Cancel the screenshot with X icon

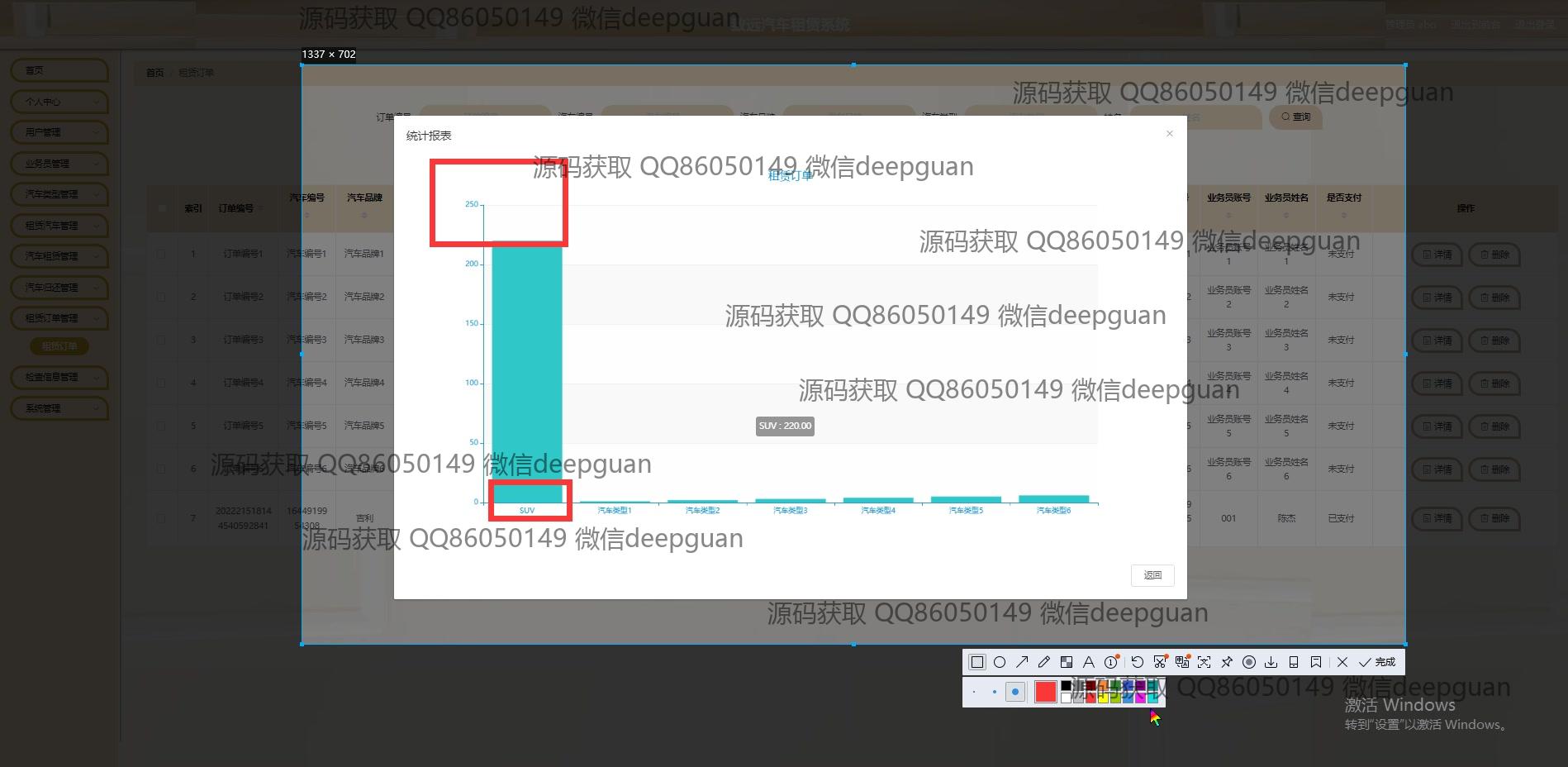pyautogui.click(x=1342, y=662)
